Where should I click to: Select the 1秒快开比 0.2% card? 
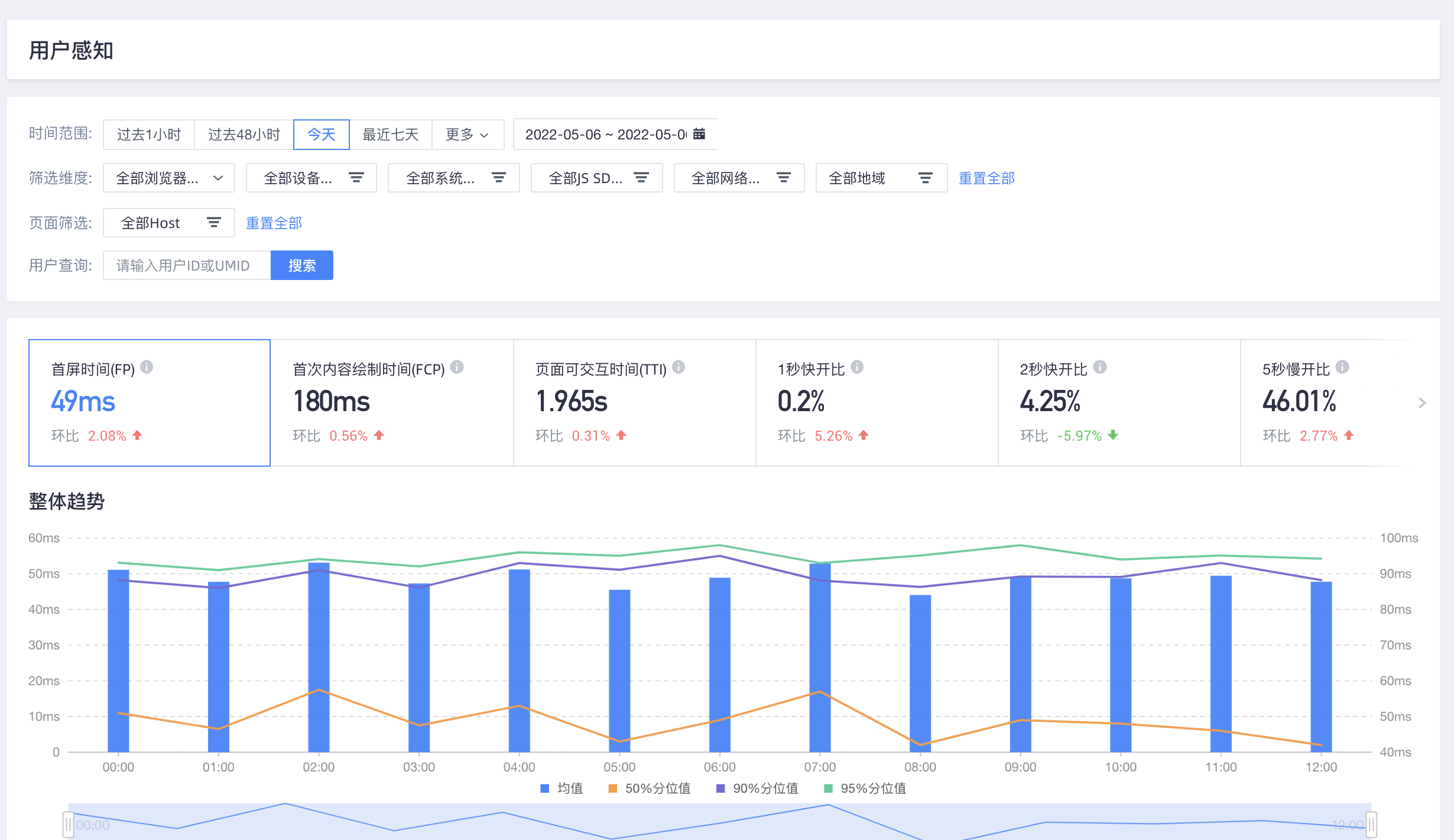point(877,403)
